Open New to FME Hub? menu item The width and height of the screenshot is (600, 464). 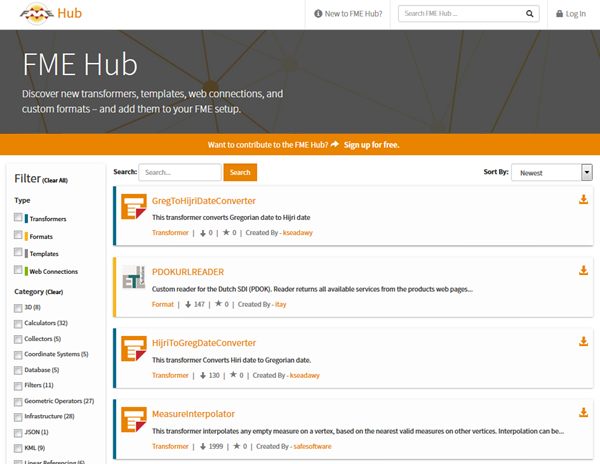pyautogui.click(x=348, y=14)
